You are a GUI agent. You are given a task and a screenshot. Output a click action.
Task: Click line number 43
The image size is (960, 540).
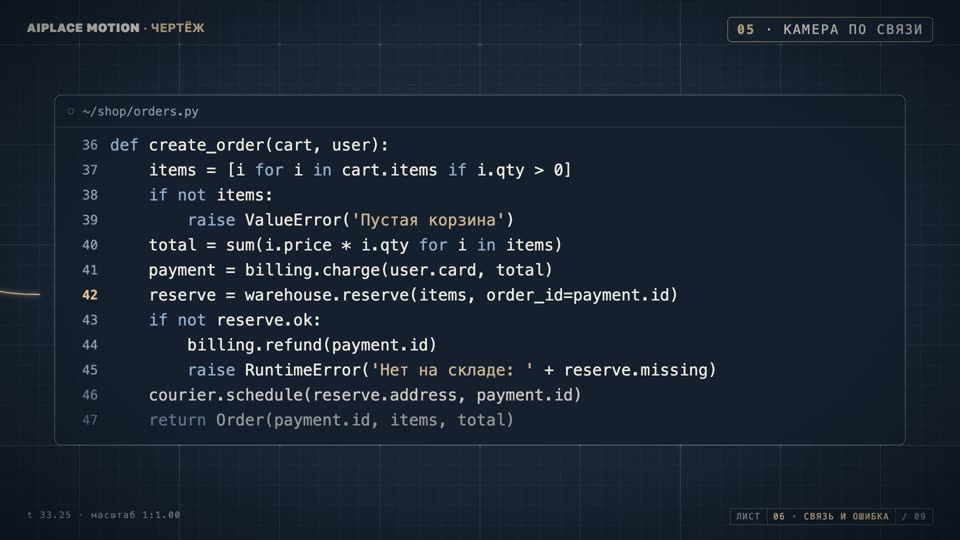(x=90, y=320)
